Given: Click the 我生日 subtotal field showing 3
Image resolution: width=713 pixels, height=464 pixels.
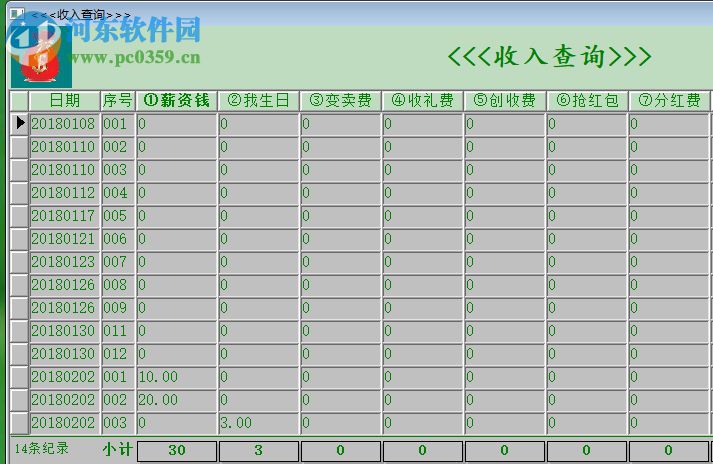Looking at the screenshot, I should [x=259, y=450].
